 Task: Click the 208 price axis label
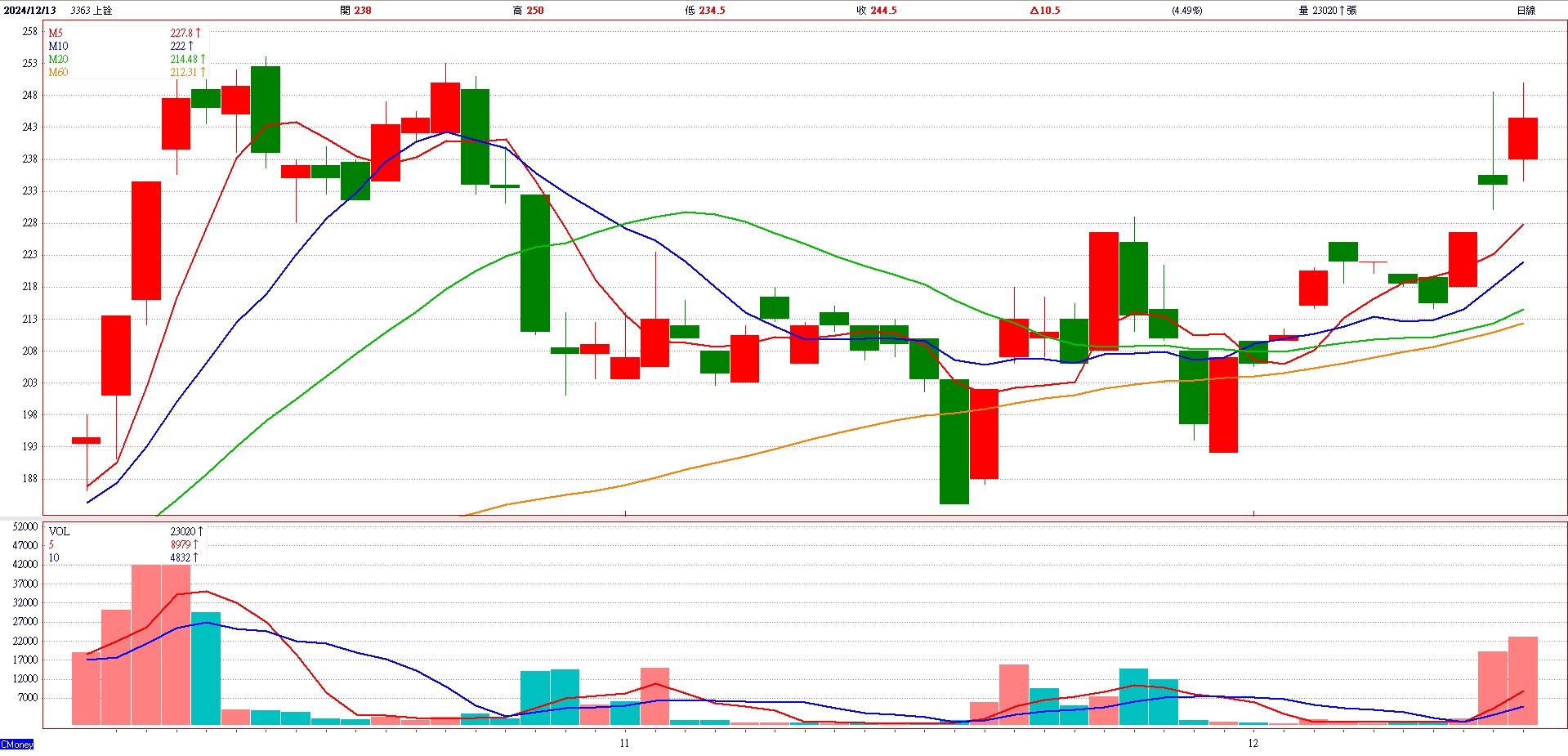point(29,351)
